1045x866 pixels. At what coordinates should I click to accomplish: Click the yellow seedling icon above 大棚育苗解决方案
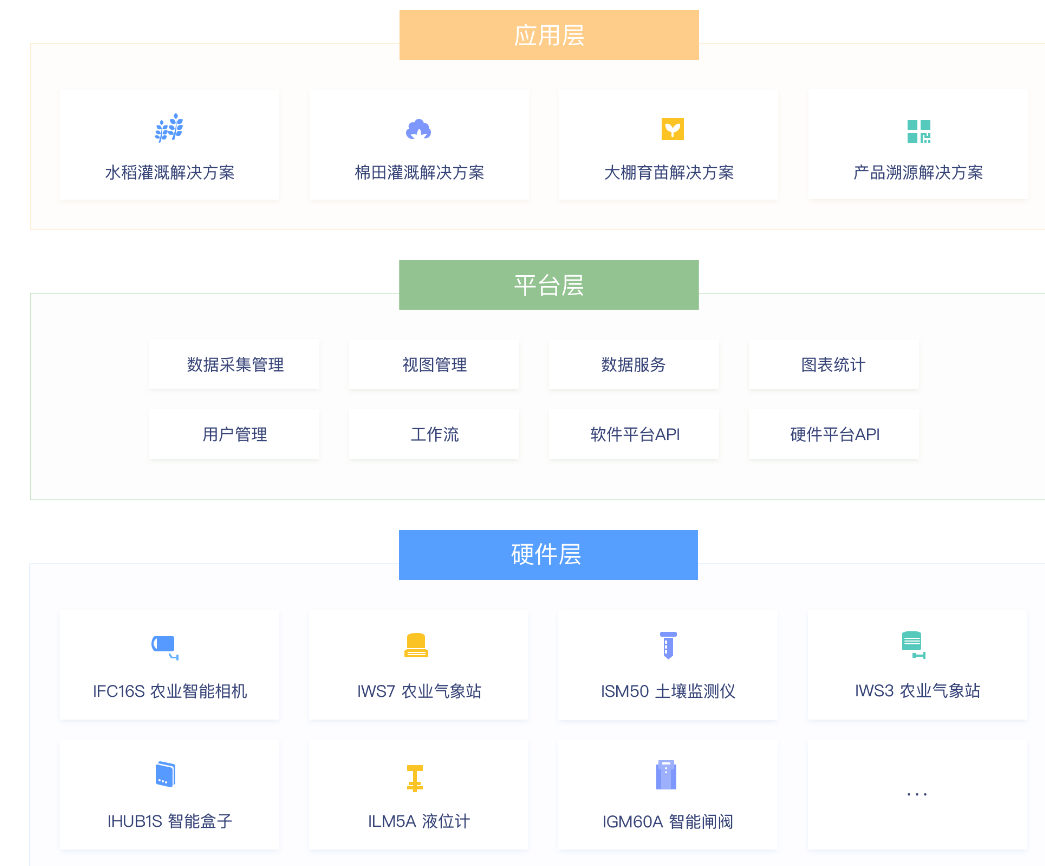(672, 129)
